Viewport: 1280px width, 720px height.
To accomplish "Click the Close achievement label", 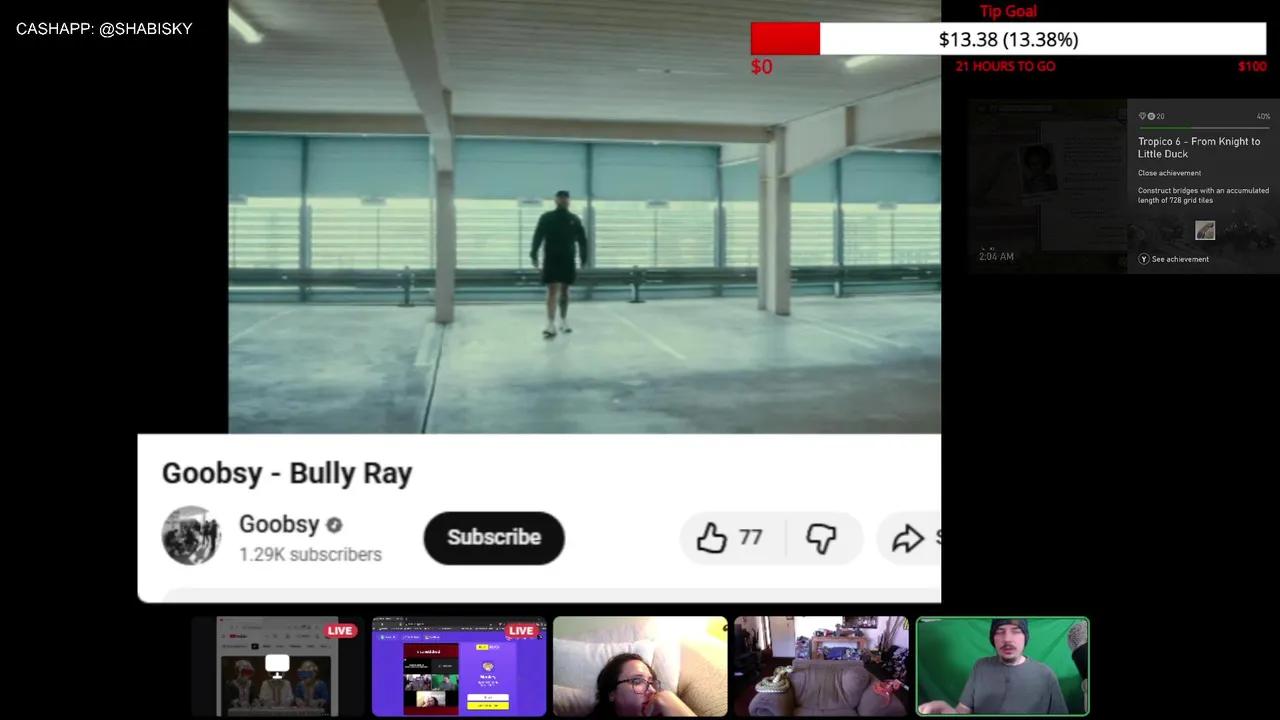I will click(1169, 173).
